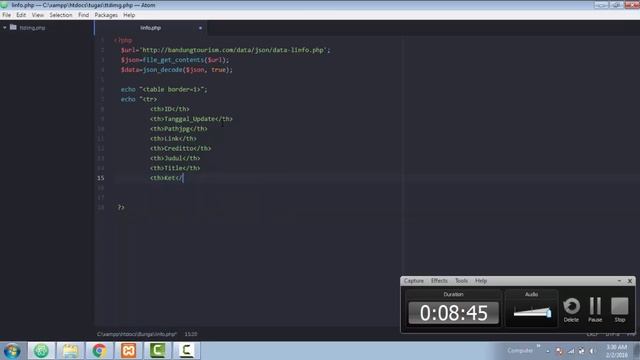Viewport: 640px width, 360px height.
Task: Click the Title header line
Action: (x=175, y=168)
